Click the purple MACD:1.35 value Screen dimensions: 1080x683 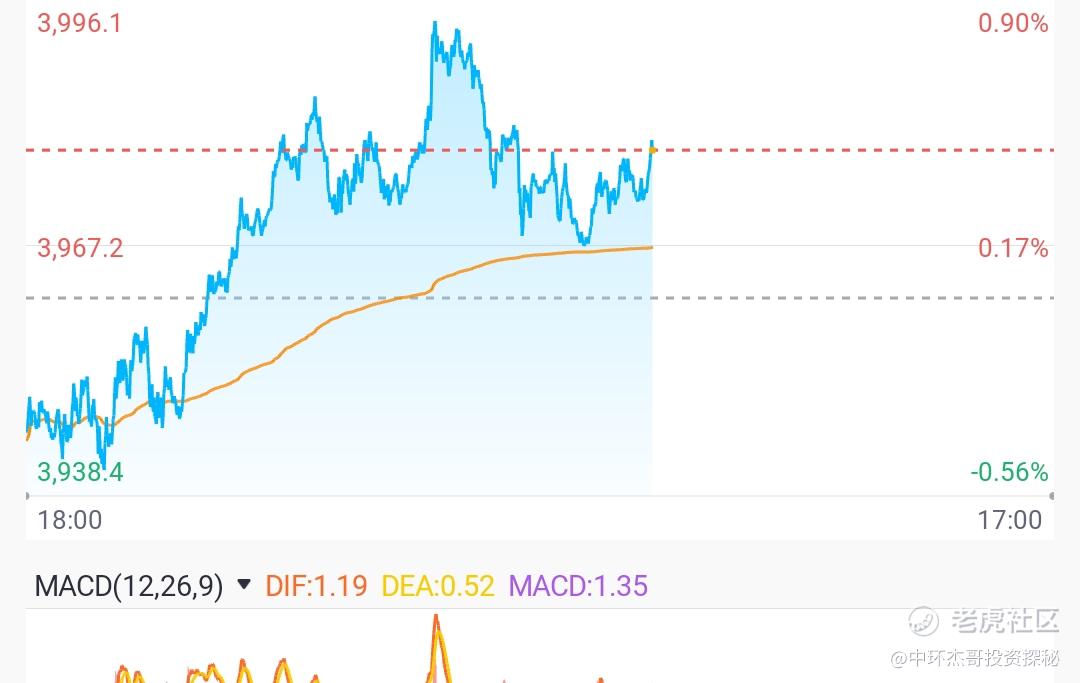(578, 586)
